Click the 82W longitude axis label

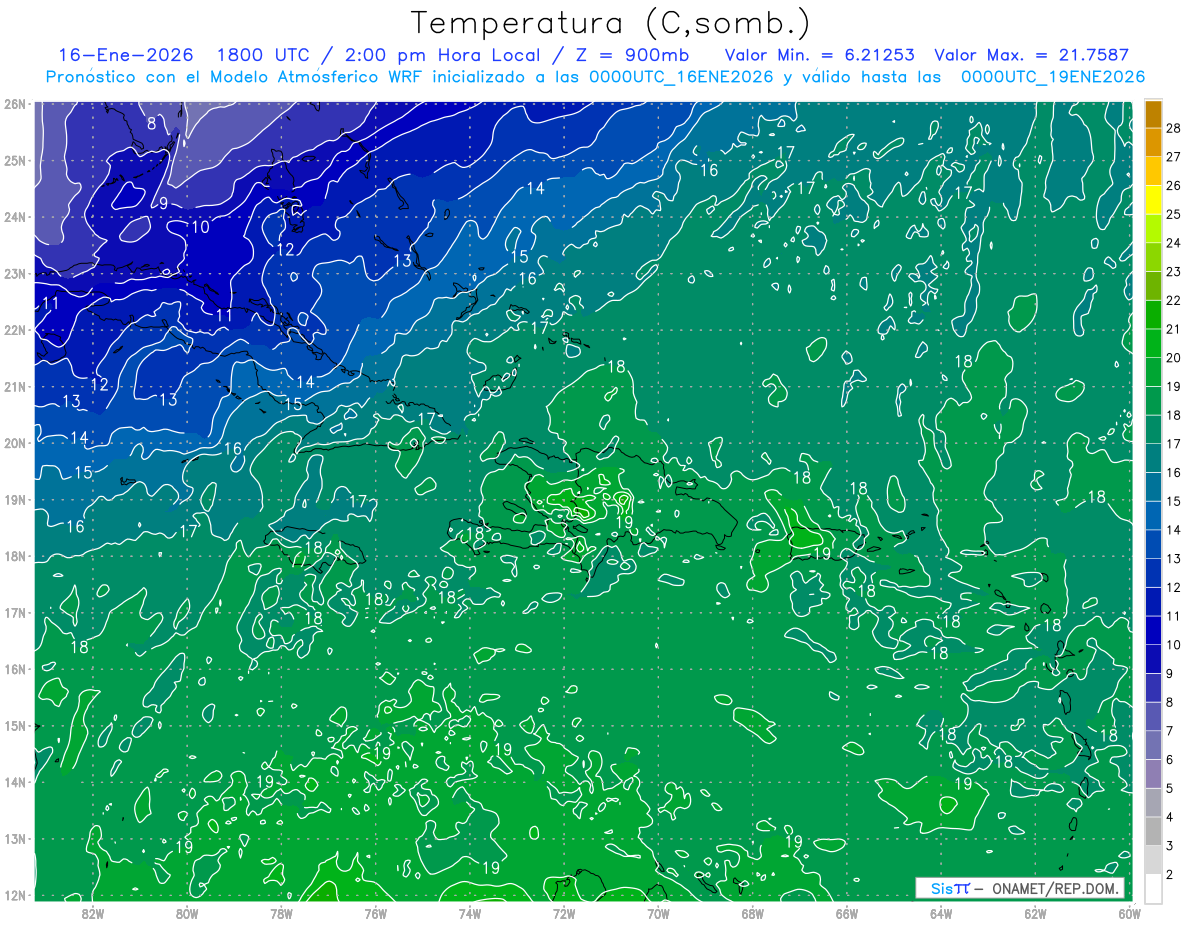[93, 912]
